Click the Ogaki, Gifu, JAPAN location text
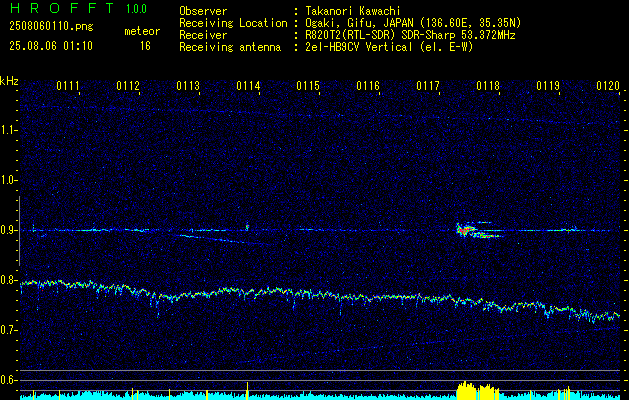 (413, 23)
